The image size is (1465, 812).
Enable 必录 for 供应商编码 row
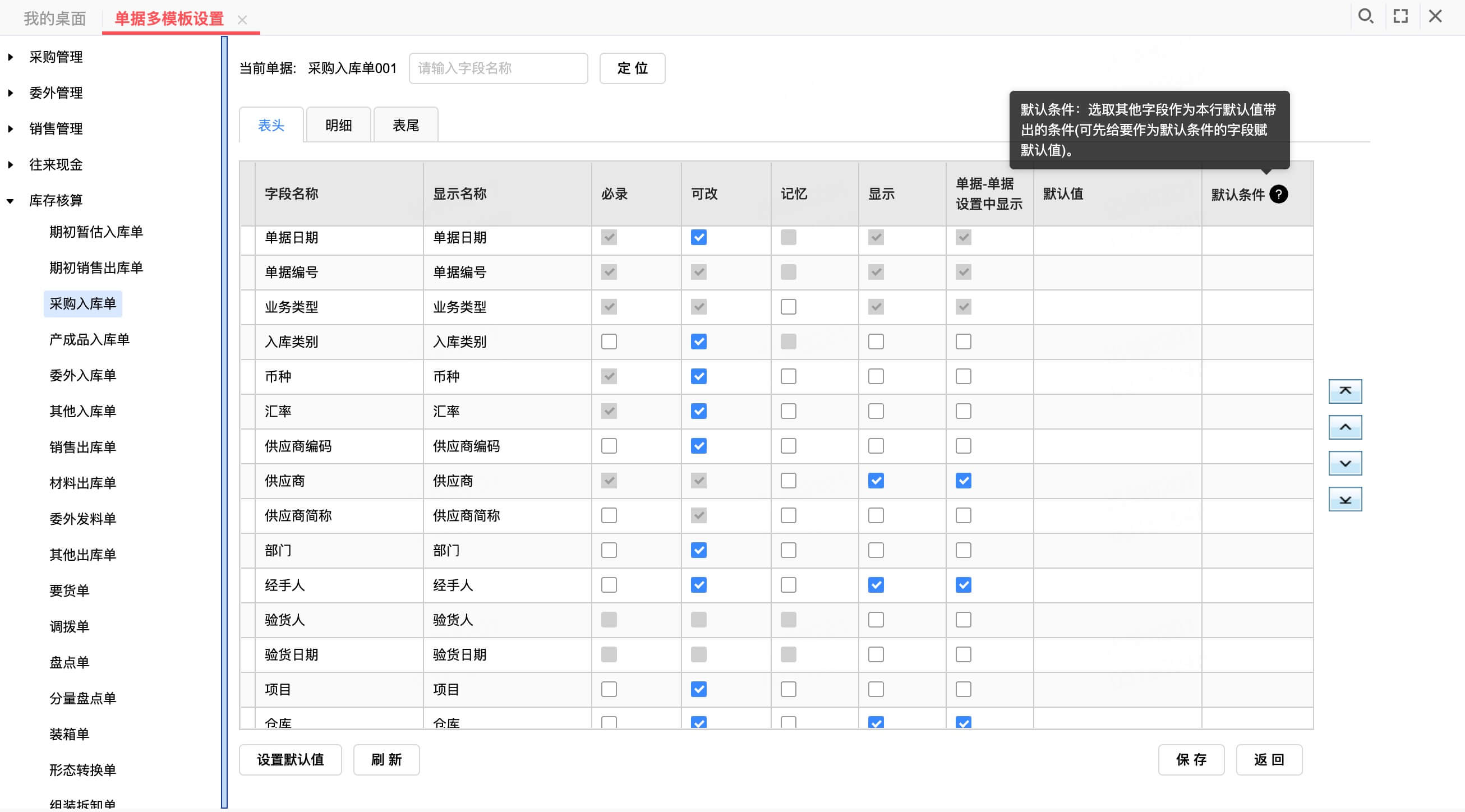point(609,446)
